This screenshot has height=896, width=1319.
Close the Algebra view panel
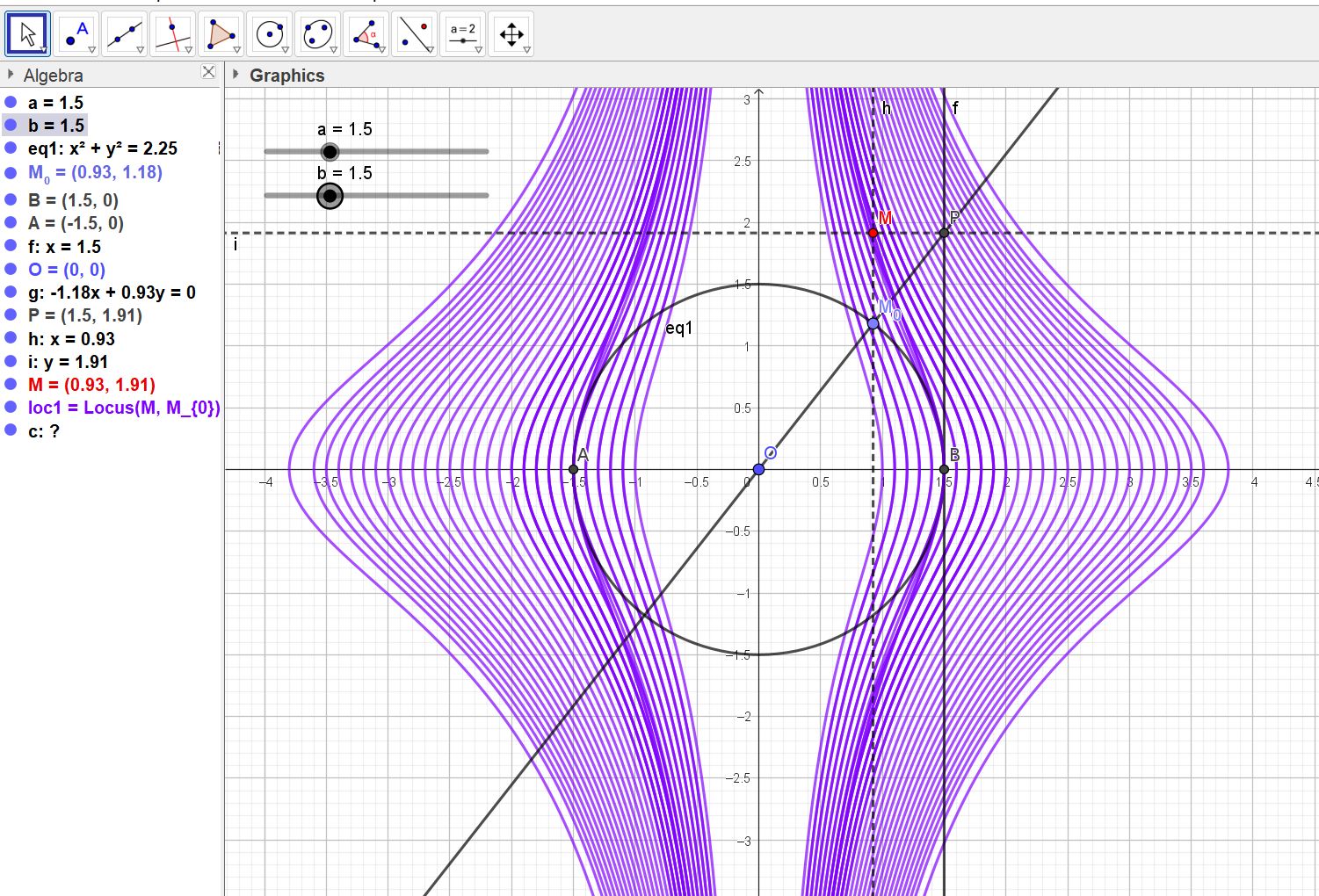pyautogui.click(x=208, y=72)
